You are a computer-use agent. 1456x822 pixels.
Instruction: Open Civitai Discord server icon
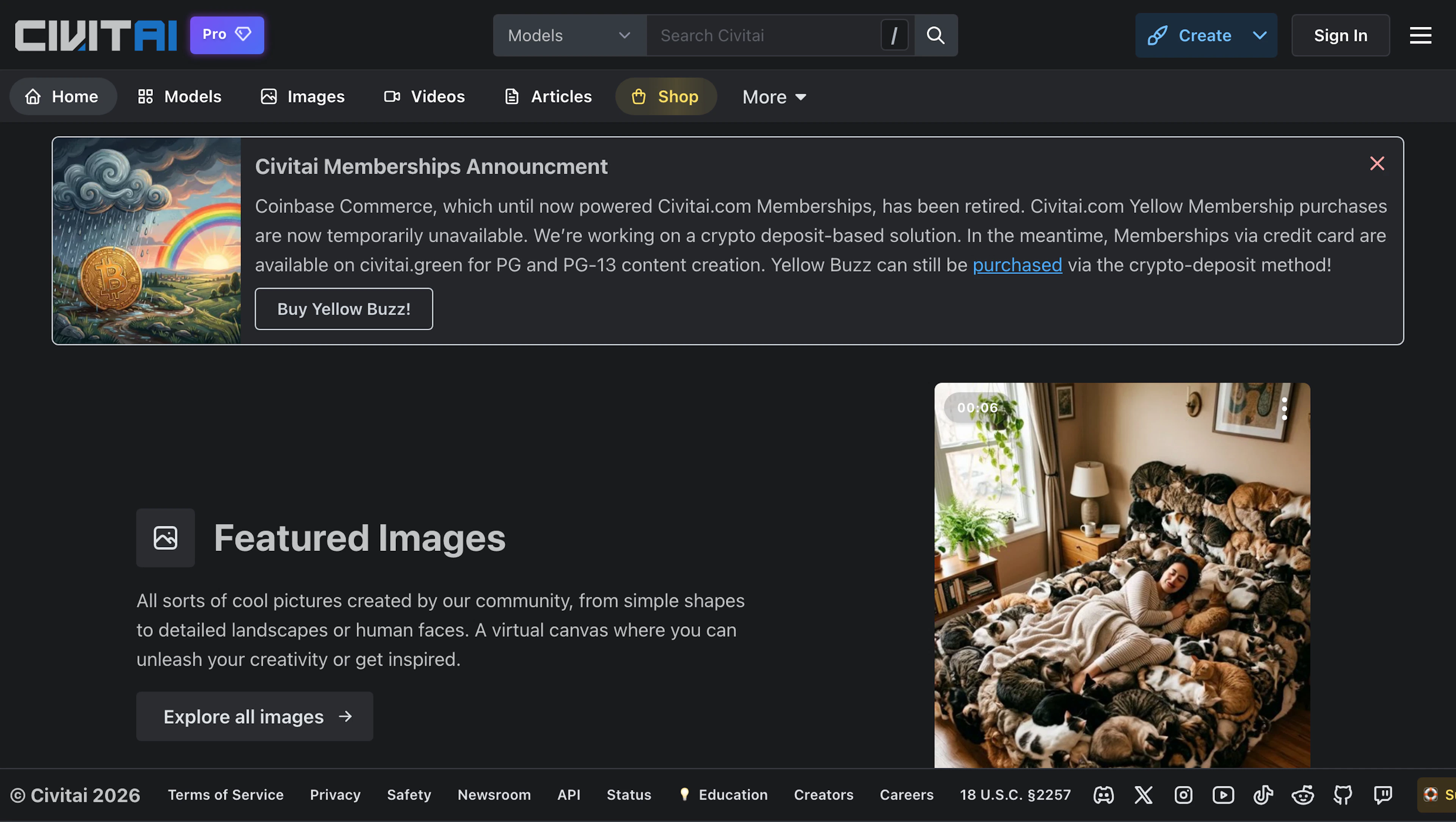(1103, 795)
